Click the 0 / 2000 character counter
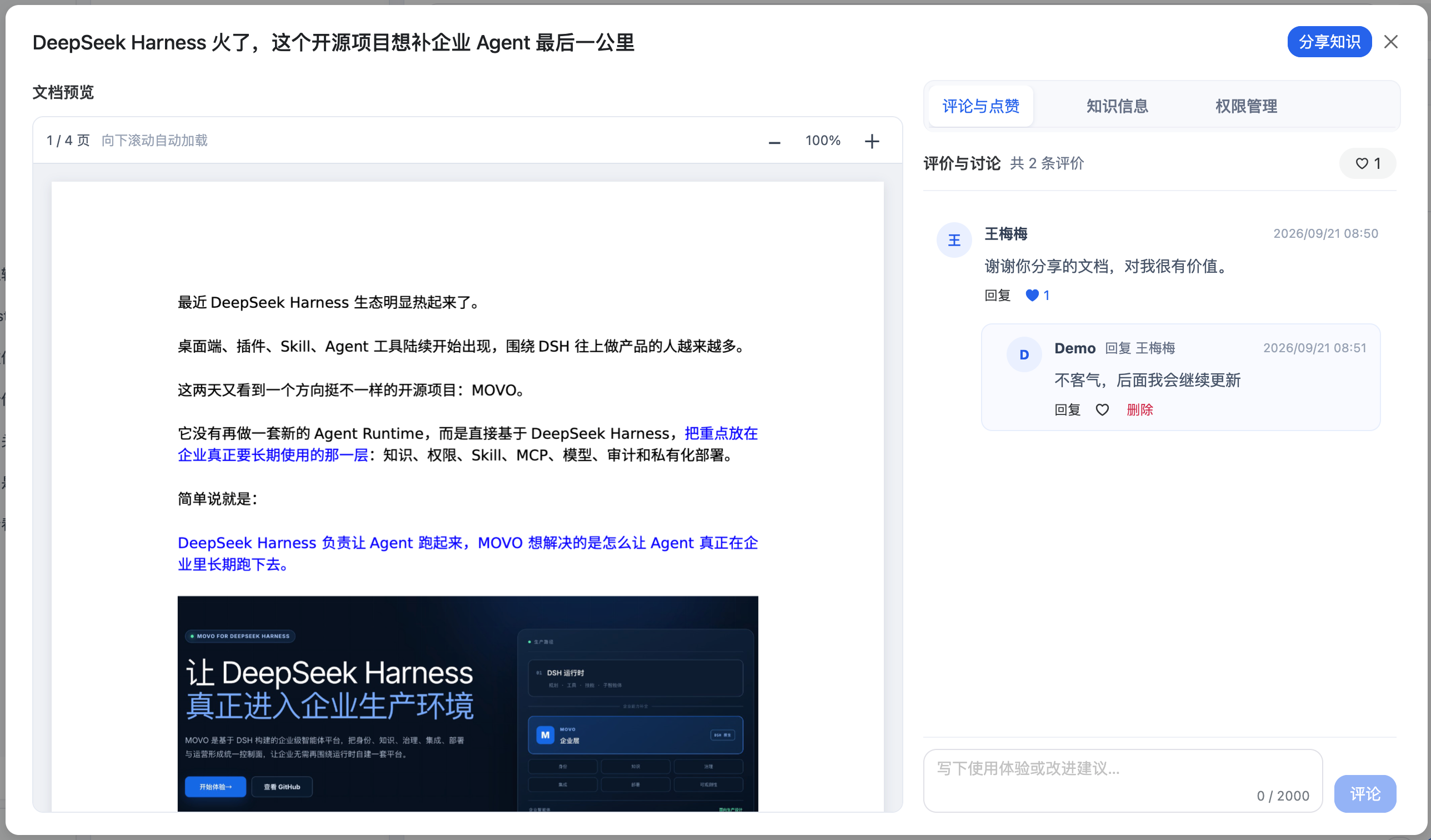Viewport: 1431px width, 840px height. (x=1283, y=796)
